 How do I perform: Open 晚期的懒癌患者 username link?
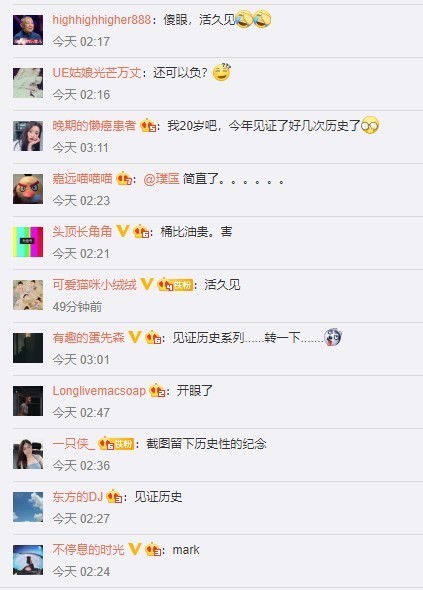tap(94, 126)
